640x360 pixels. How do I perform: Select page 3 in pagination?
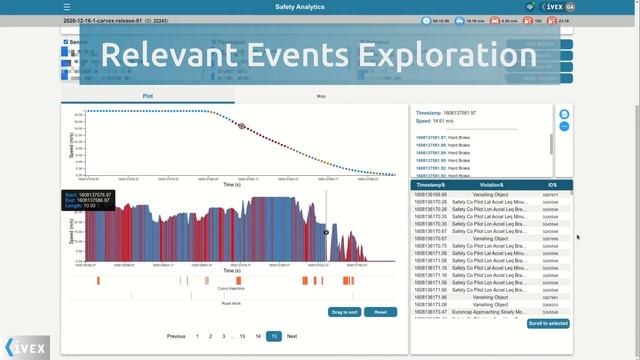pyautogui.click(x=223, y=336)
